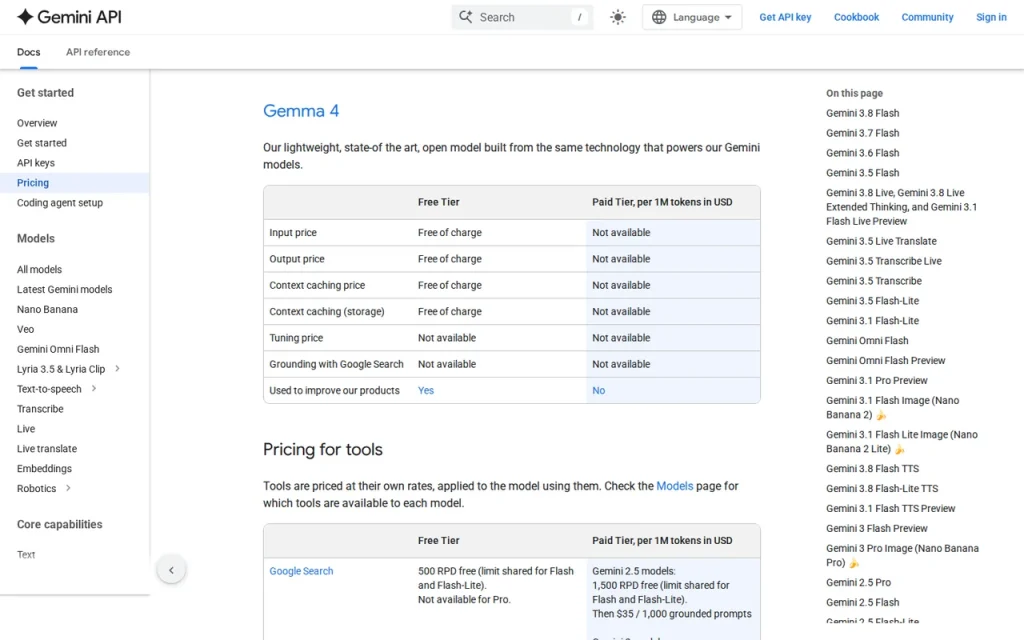Open the Community link

(x=927, y=17)
